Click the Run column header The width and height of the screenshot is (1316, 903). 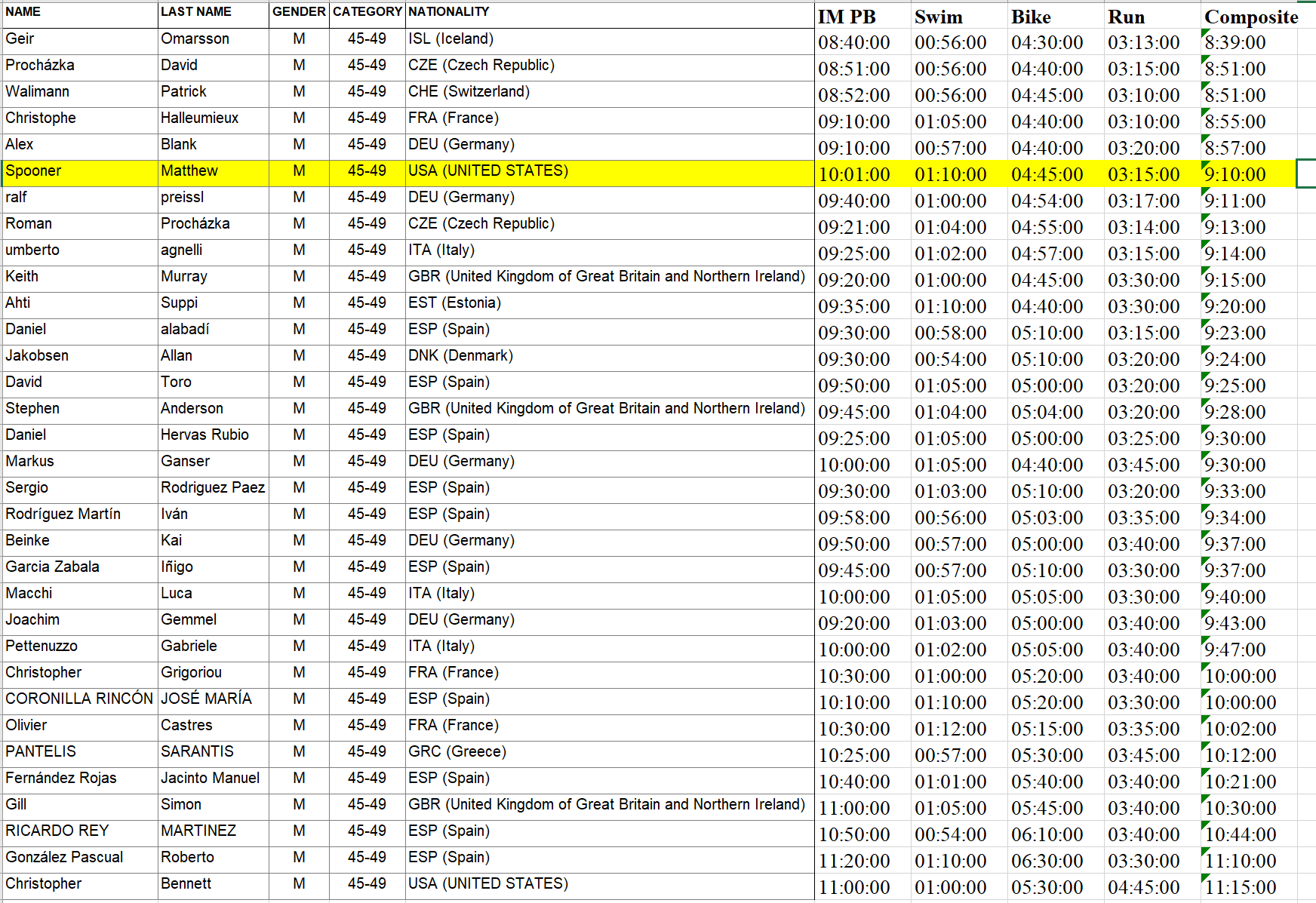tap(1153, 17)
